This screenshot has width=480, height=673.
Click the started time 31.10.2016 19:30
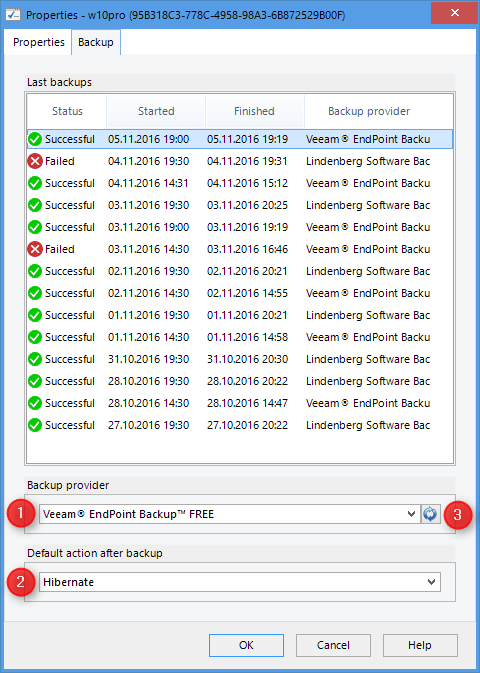click(149, 359)
